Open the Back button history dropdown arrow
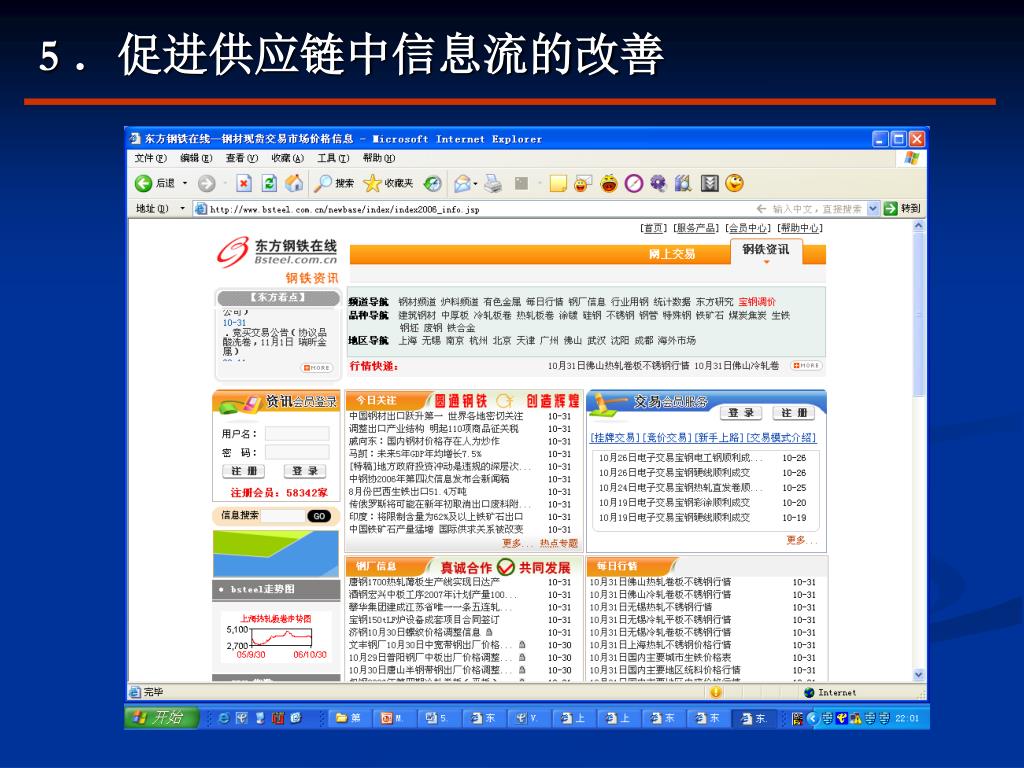Image resolution: width=1024 pixels, height=768 pixels. 185,184
